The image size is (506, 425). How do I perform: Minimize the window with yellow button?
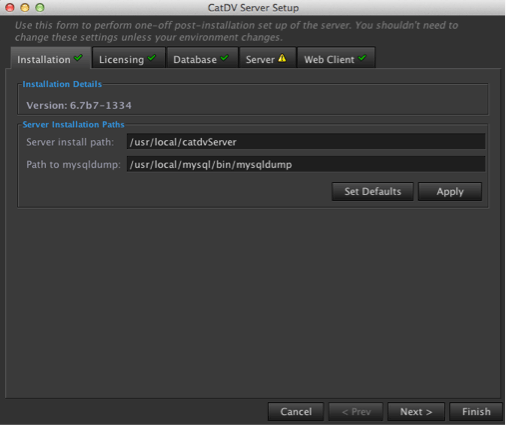point(25,7)
